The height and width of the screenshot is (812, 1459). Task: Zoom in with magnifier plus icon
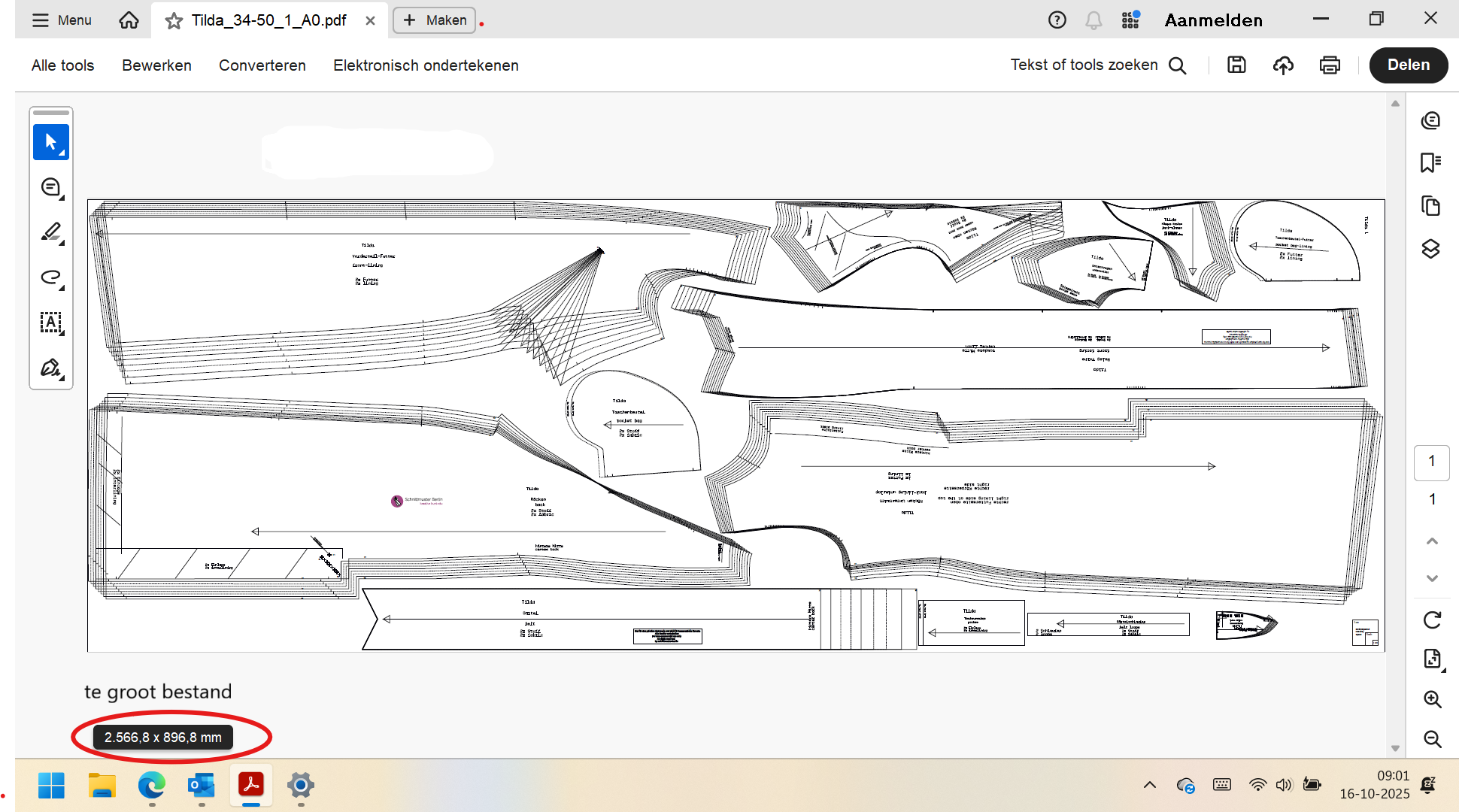coord(1432,699)
